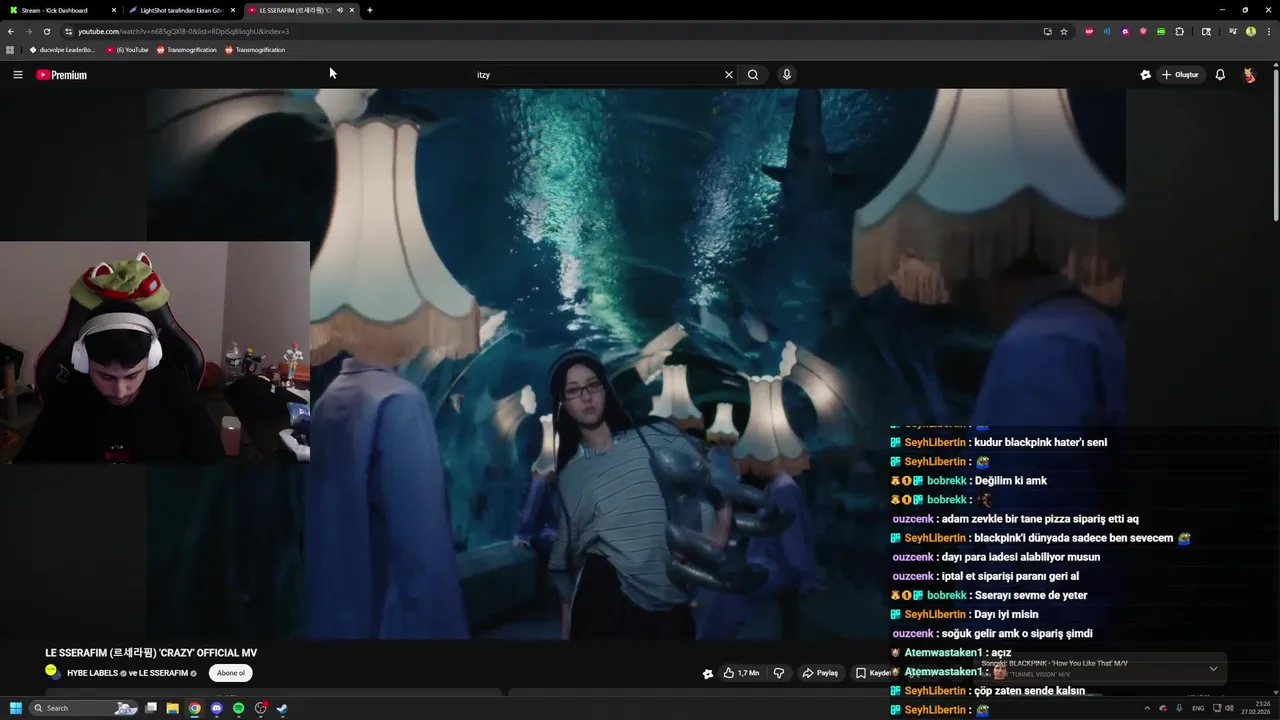Click the LE SSERAFIM video player
Viewport: 1280px width, 720px height.
636,364
